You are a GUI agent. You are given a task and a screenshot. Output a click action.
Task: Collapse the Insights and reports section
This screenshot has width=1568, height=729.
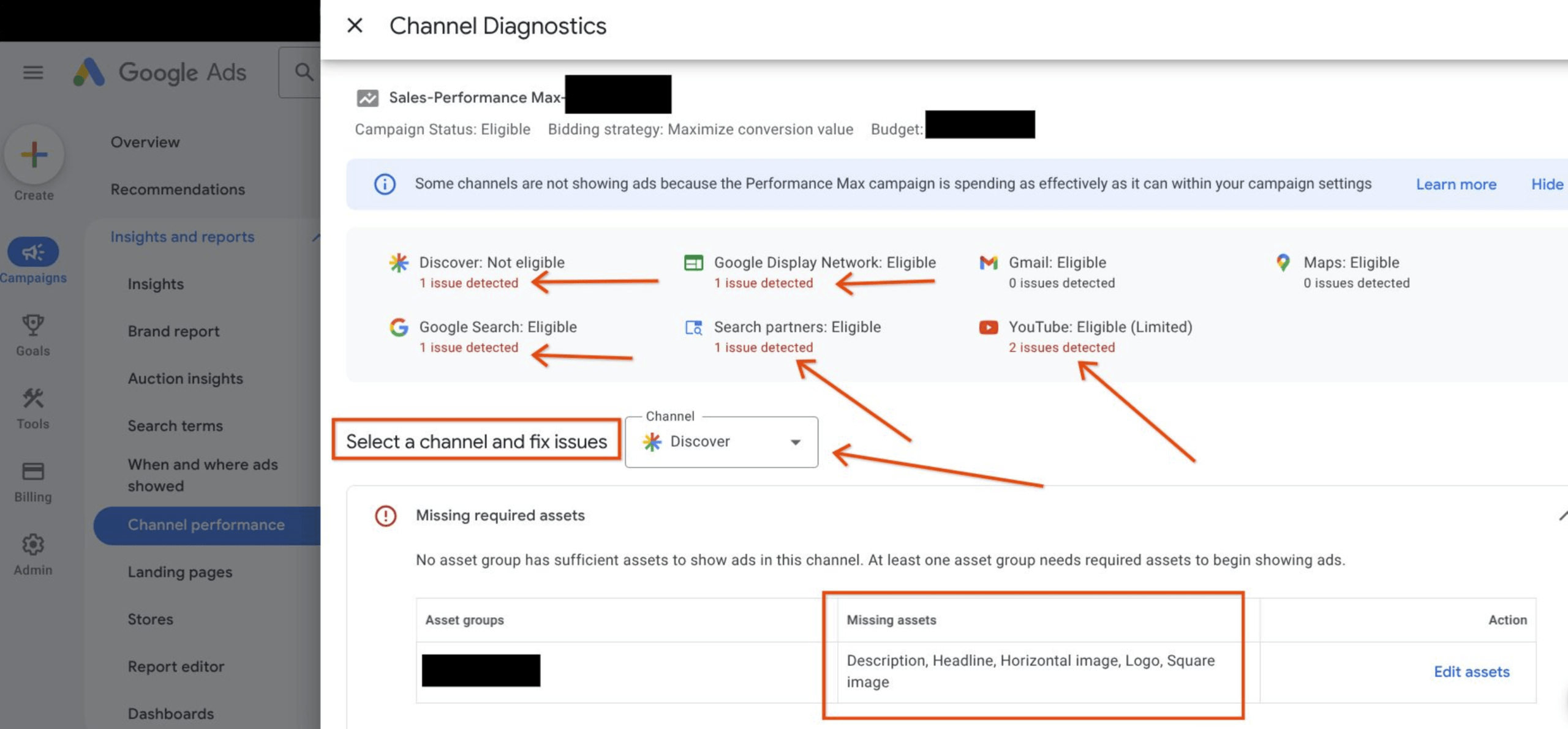[x=316, y=237]
